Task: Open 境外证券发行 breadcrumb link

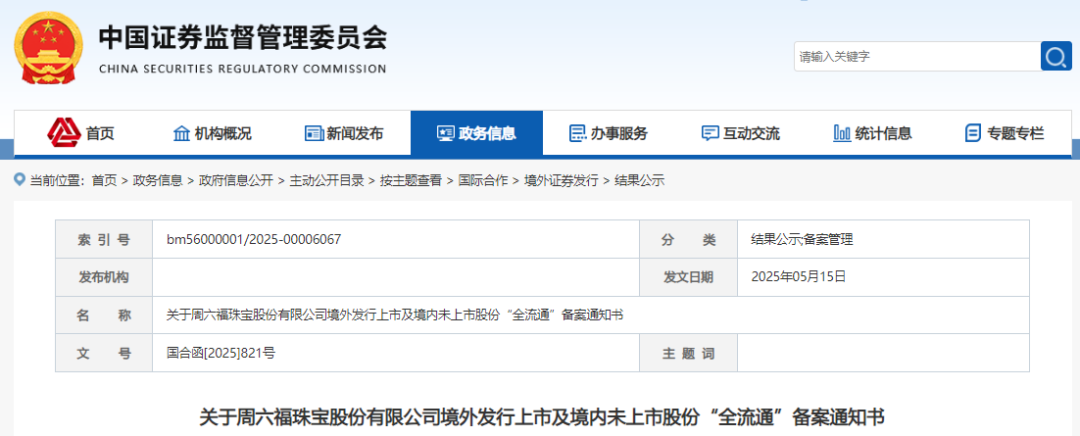Action: pos(561,180)
